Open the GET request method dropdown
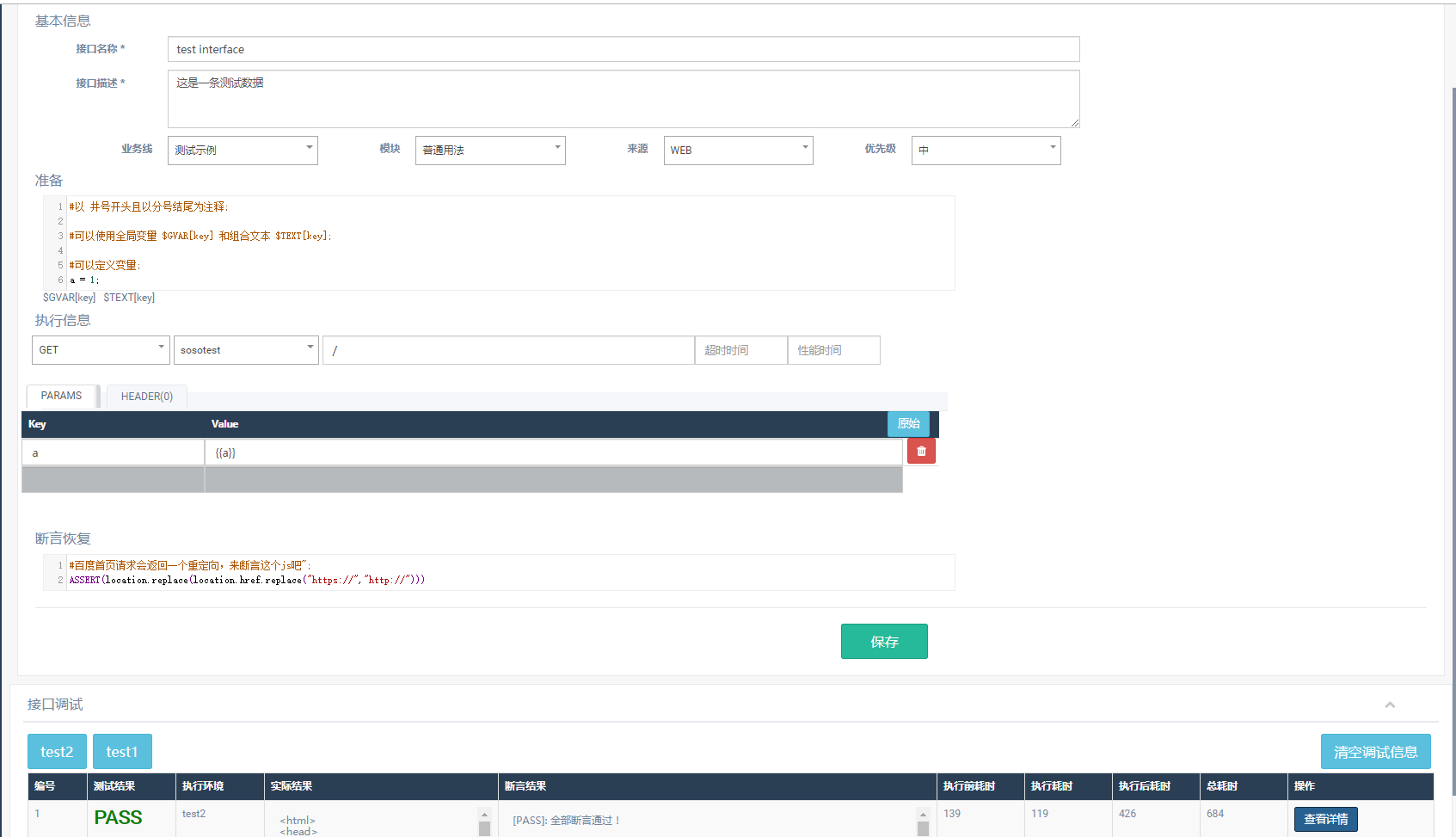The image size is (1456, 837). point(101,350)
